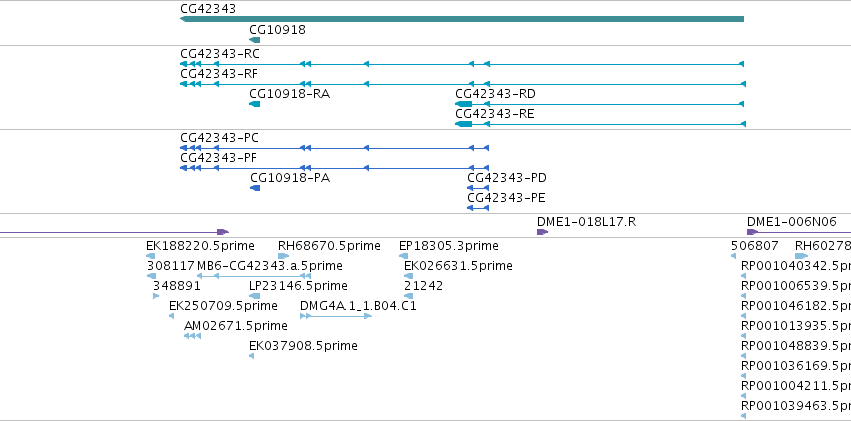This screenshot has height=421, width=851.
Task: Select the CG42343-RF transcript
Action: point(463,84)
